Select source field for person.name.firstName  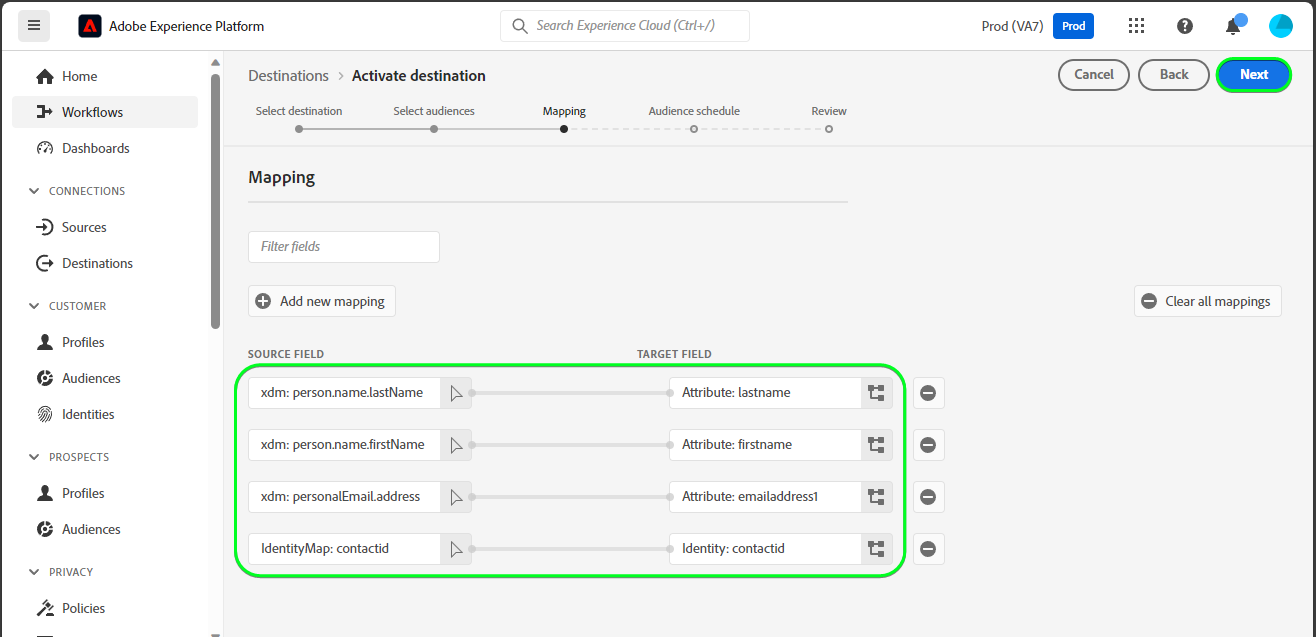456,445
